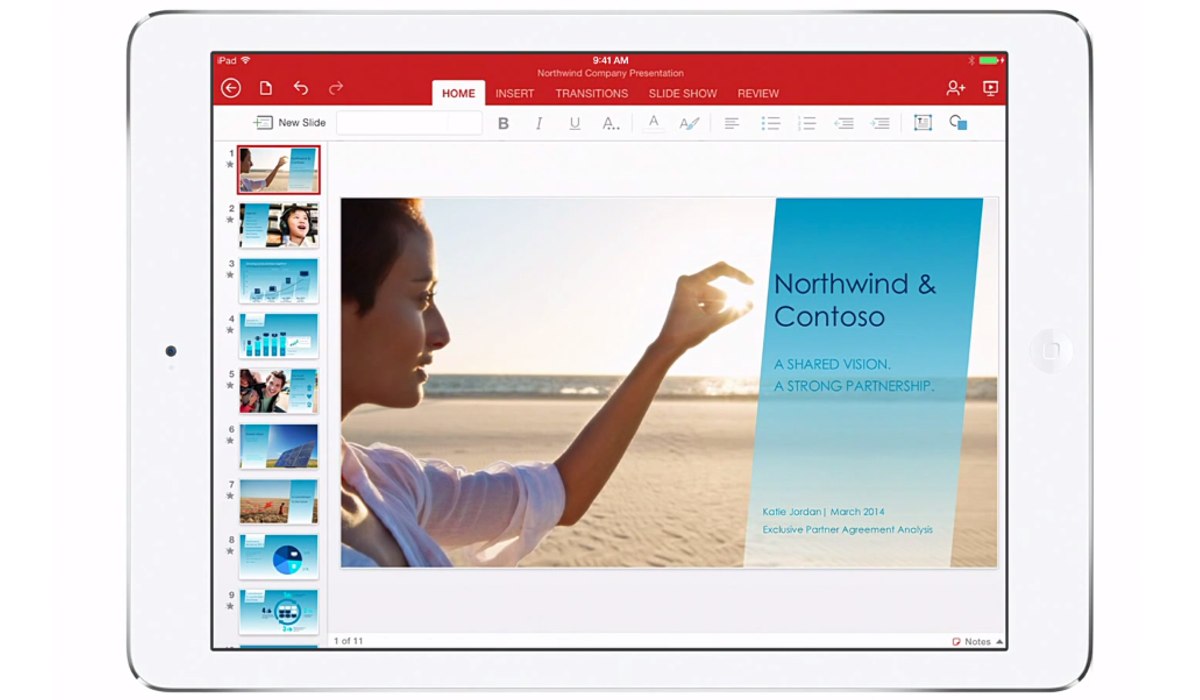The image size is (1200, 700).
Task: Toggle bold formatting
Action: click(x=503, y=123)
